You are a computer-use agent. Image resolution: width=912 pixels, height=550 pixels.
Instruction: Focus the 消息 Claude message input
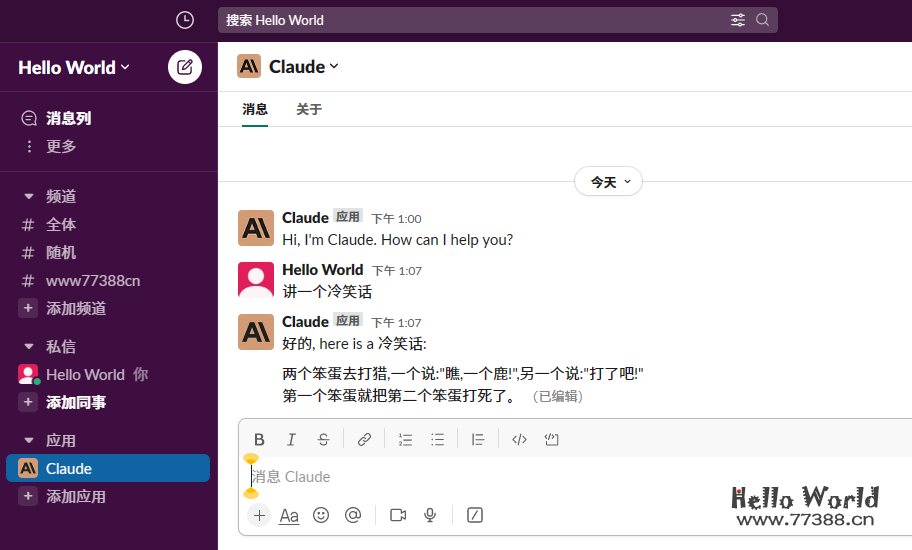[x=576, y=477]
